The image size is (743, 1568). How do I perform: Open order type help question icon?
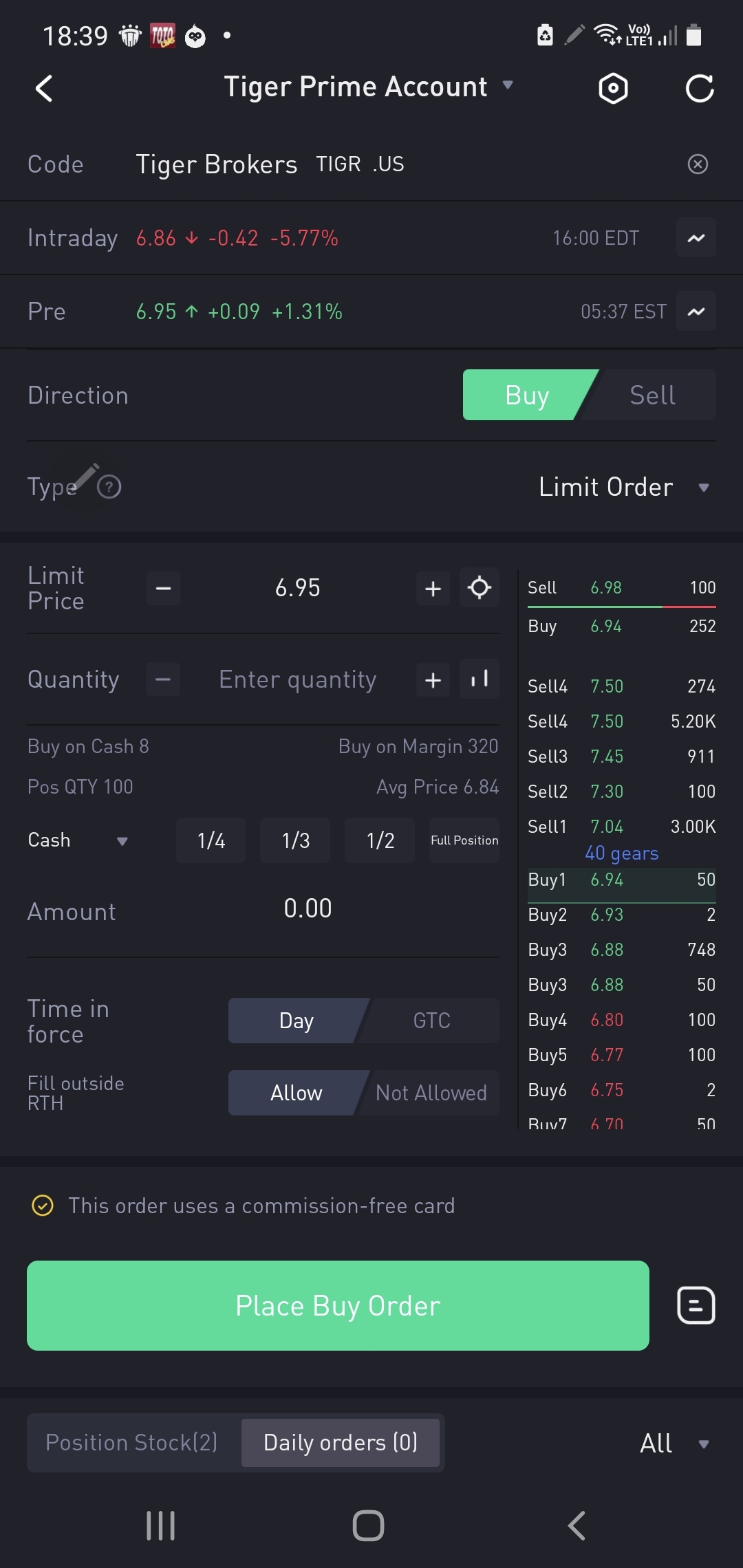(x=109, y=487)
